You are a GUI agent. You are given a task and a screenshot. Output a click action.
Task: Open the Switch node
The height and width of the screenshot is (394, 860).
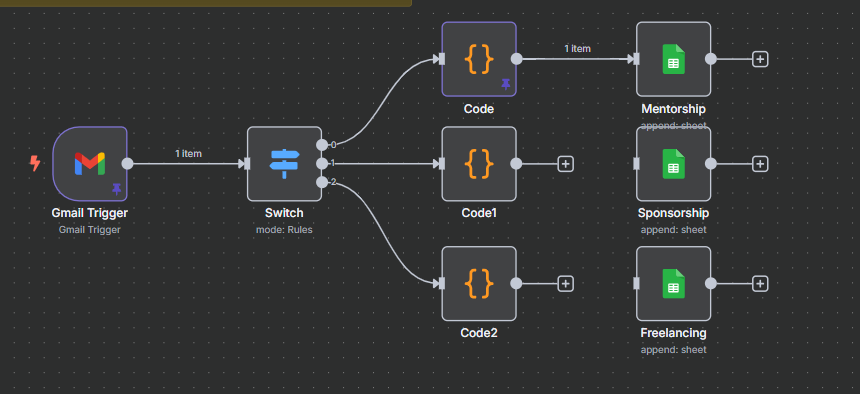coord(284,164)
